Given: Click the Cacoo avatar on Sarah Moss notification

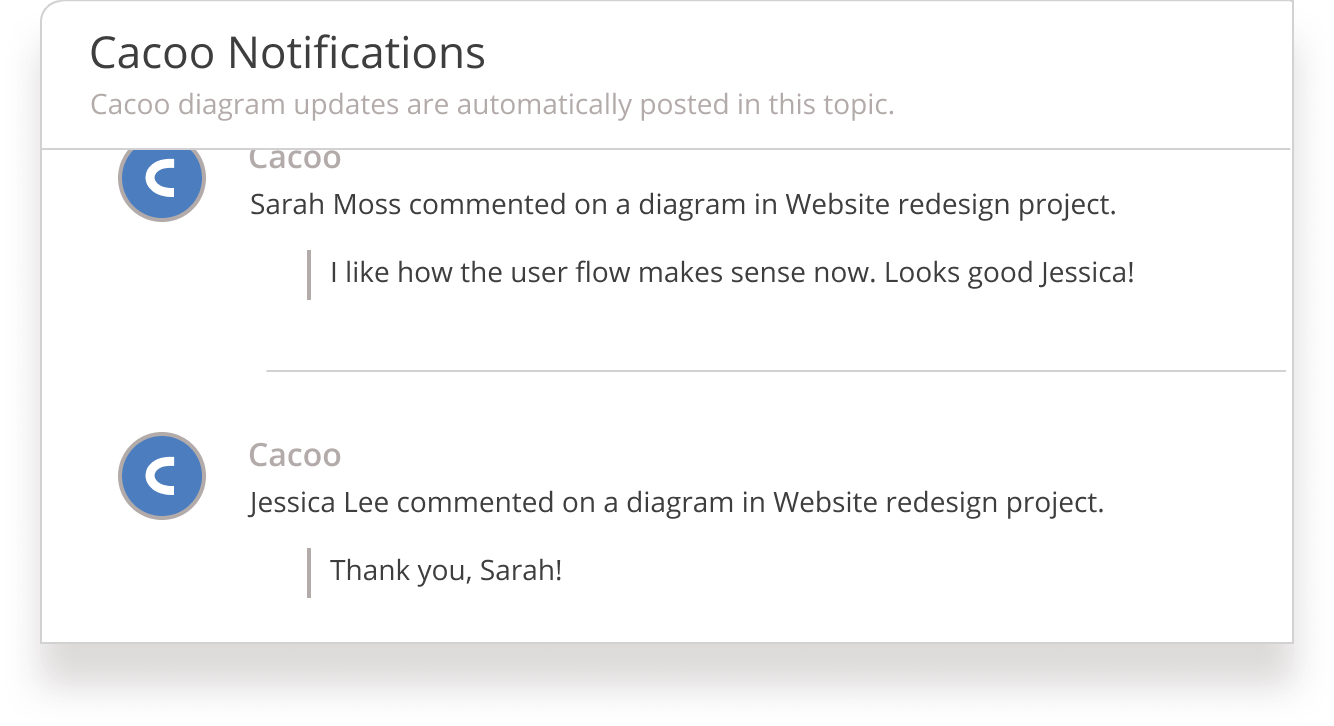Looking at the screenshot, I should click(x=162, y=182).
